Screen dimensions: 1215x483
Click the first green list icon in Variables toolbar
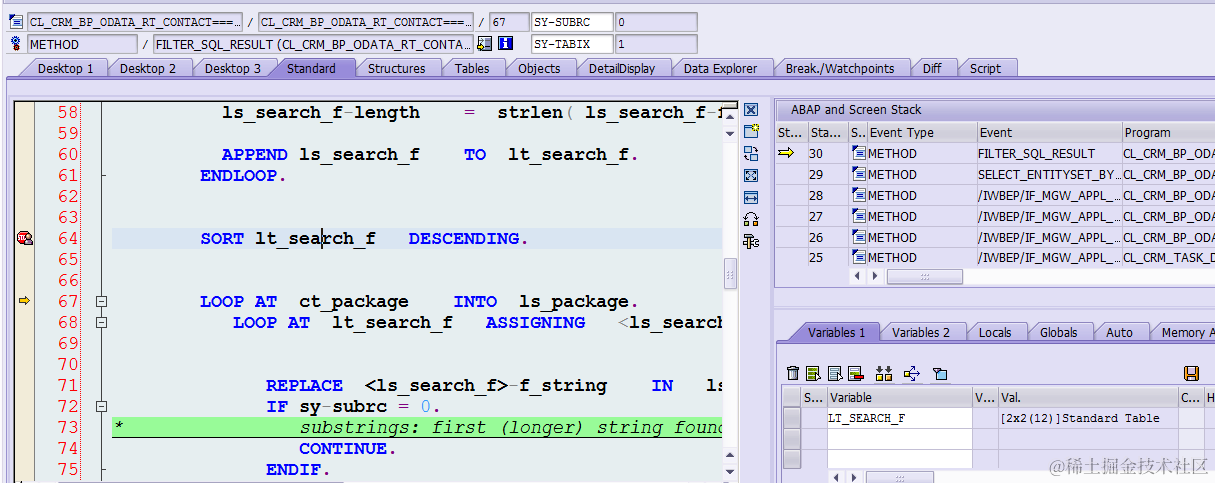pos(813,373)
